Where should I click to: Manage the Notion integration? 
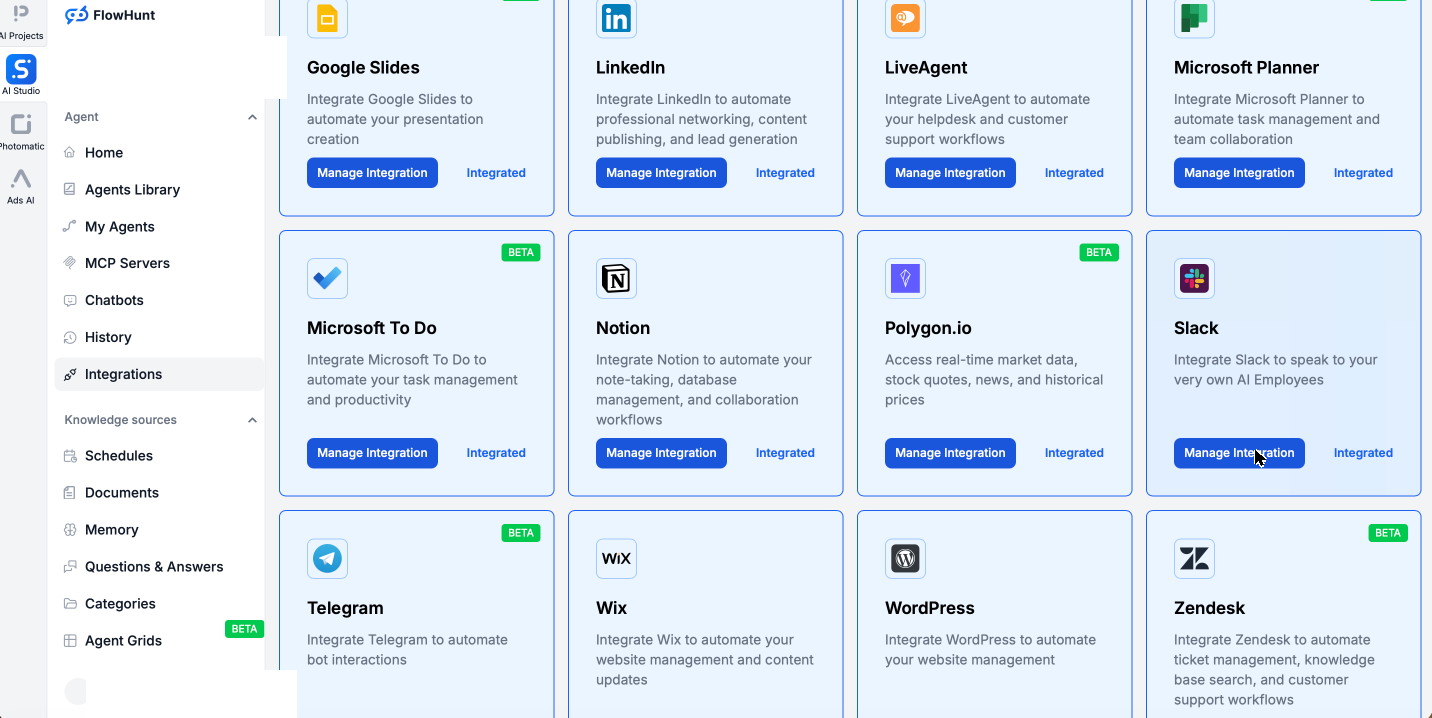click(661, 453)
